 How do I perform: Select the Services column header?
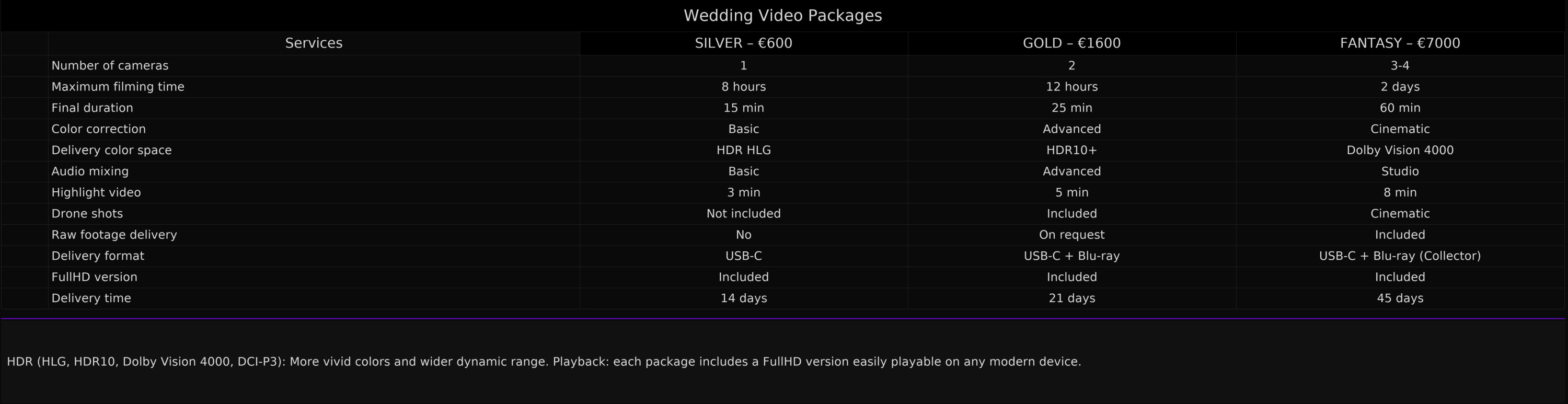coord(314,43)
